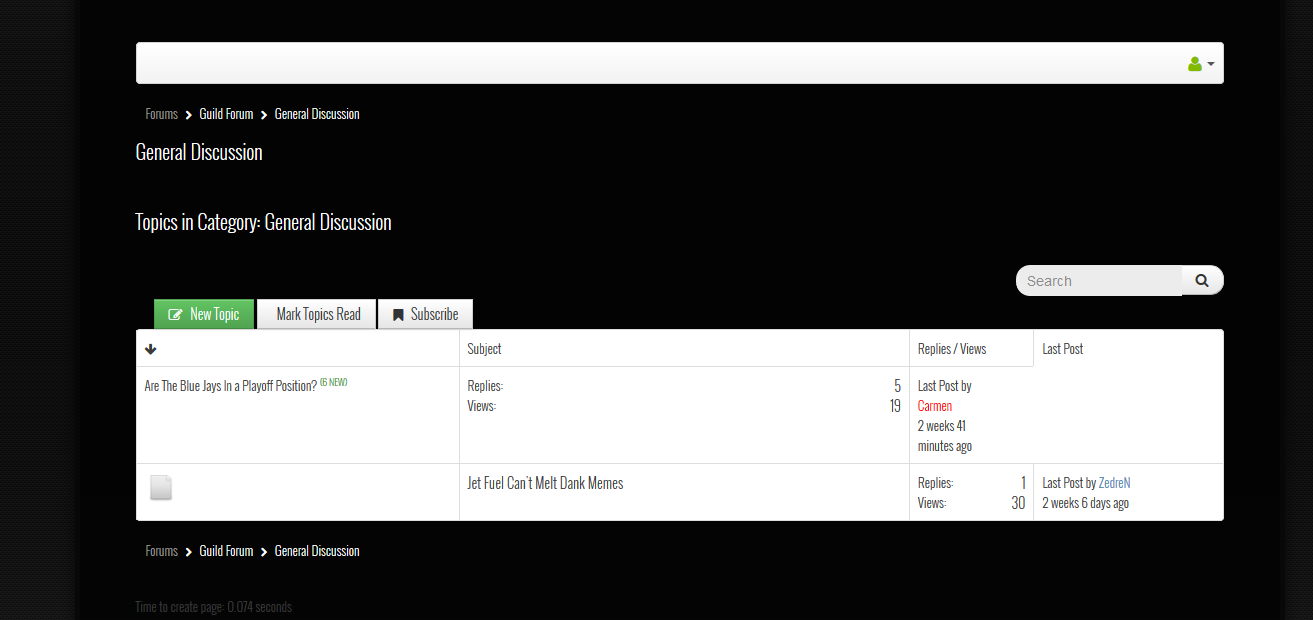This screenshot has width=1313, height=620.
Task: Click the down arrow sort icon
Action: tap(151, 349)
